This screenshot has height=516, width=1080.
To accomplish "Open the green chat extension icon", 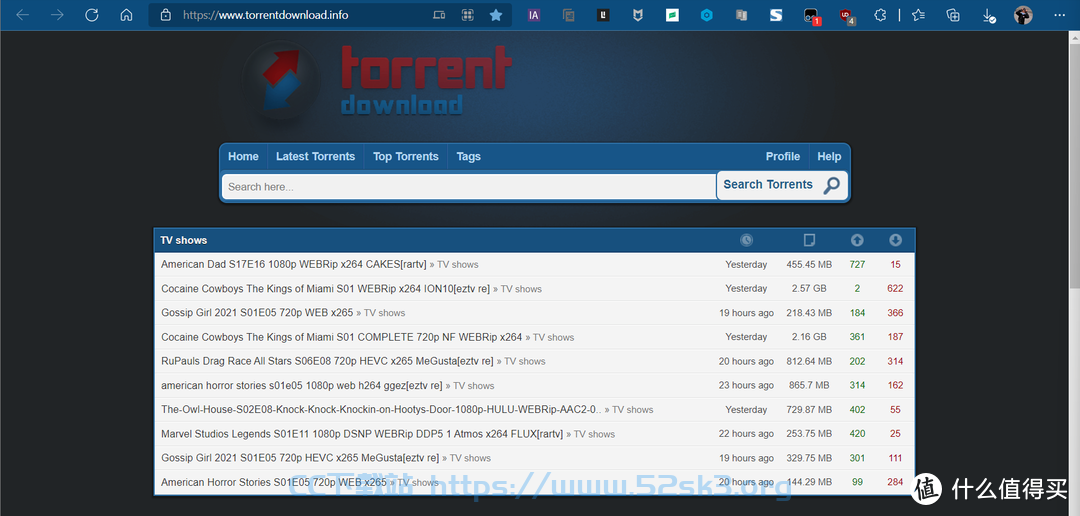I will pos(672,15).
